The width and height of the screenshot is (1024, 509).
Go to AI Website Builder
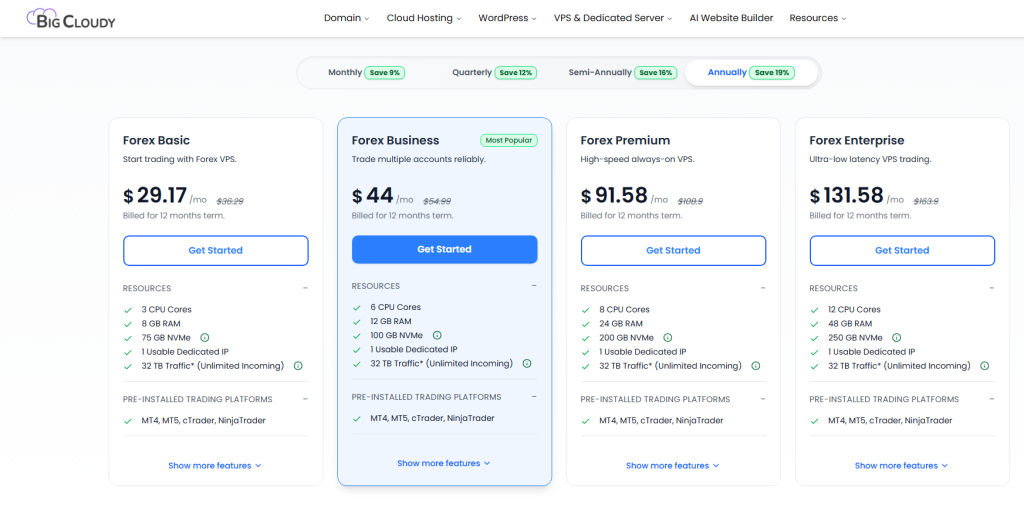click(x=731, y=18)
